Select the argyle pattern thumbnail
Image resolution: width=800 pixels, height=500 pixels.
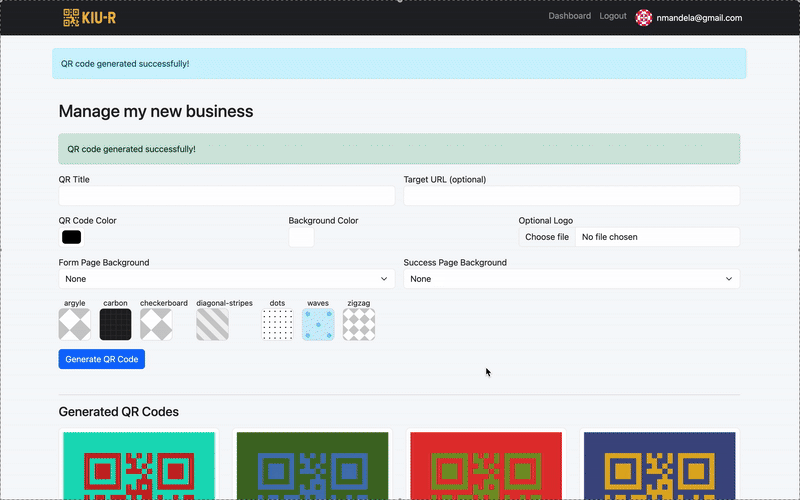[74, 324]
